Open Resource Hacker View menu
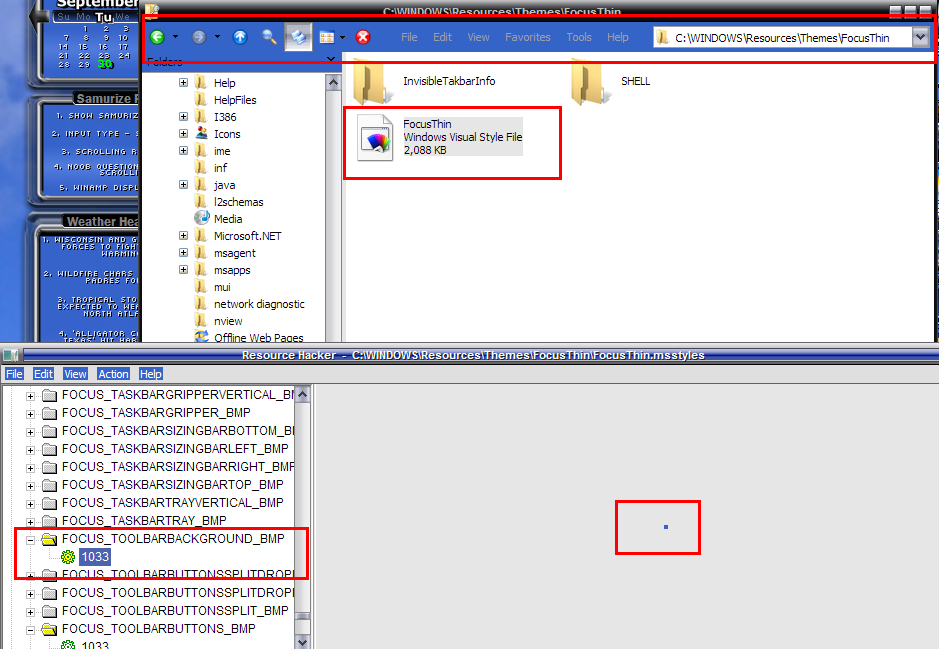The width and height of the screenshot is (939, 649). click(75, 374)
